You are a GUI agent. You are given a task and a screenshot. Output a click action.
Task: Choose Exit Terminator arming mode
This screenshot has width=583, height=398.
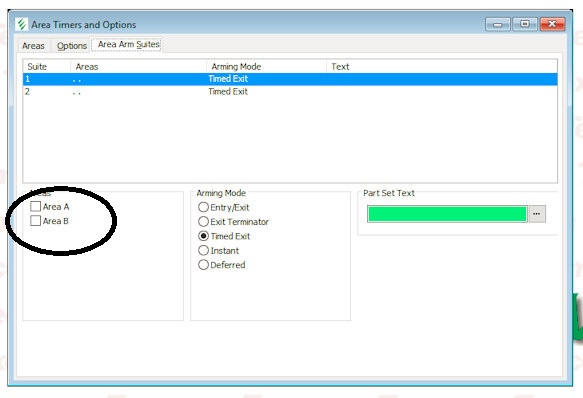203,222
